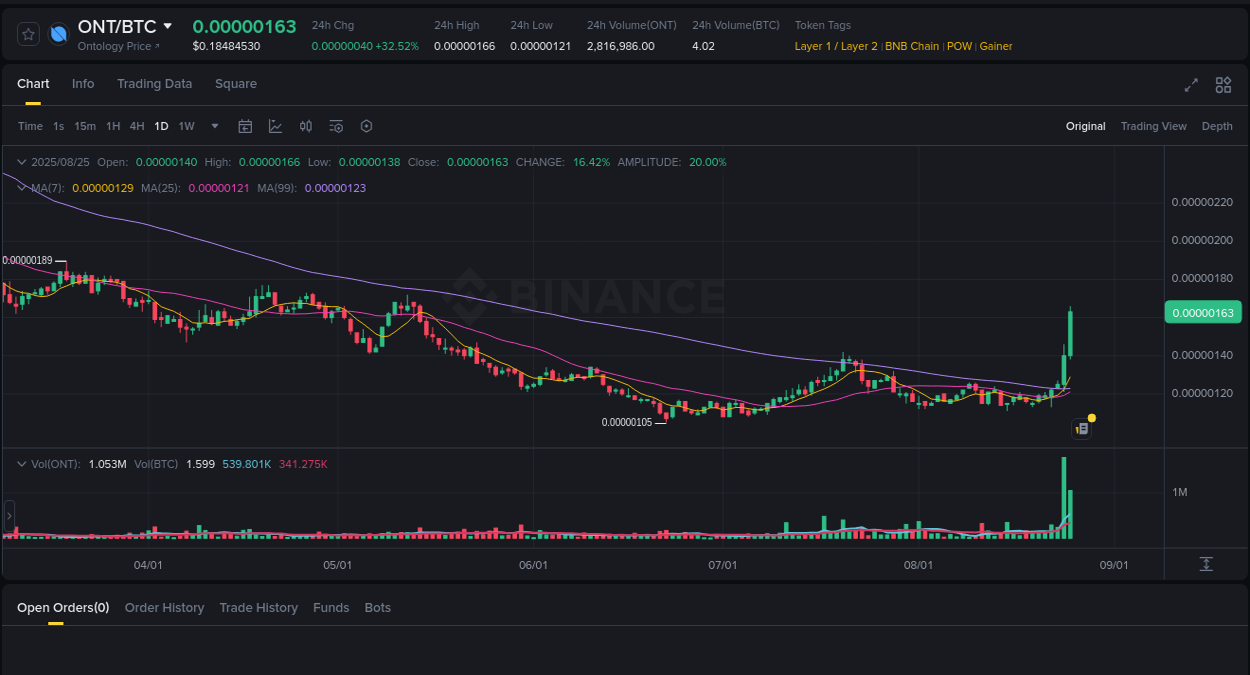Image resolution: width=1250 pixels, height=675 pixels.
Task: Open chart settings via hexagon icon
Action: 366,126
